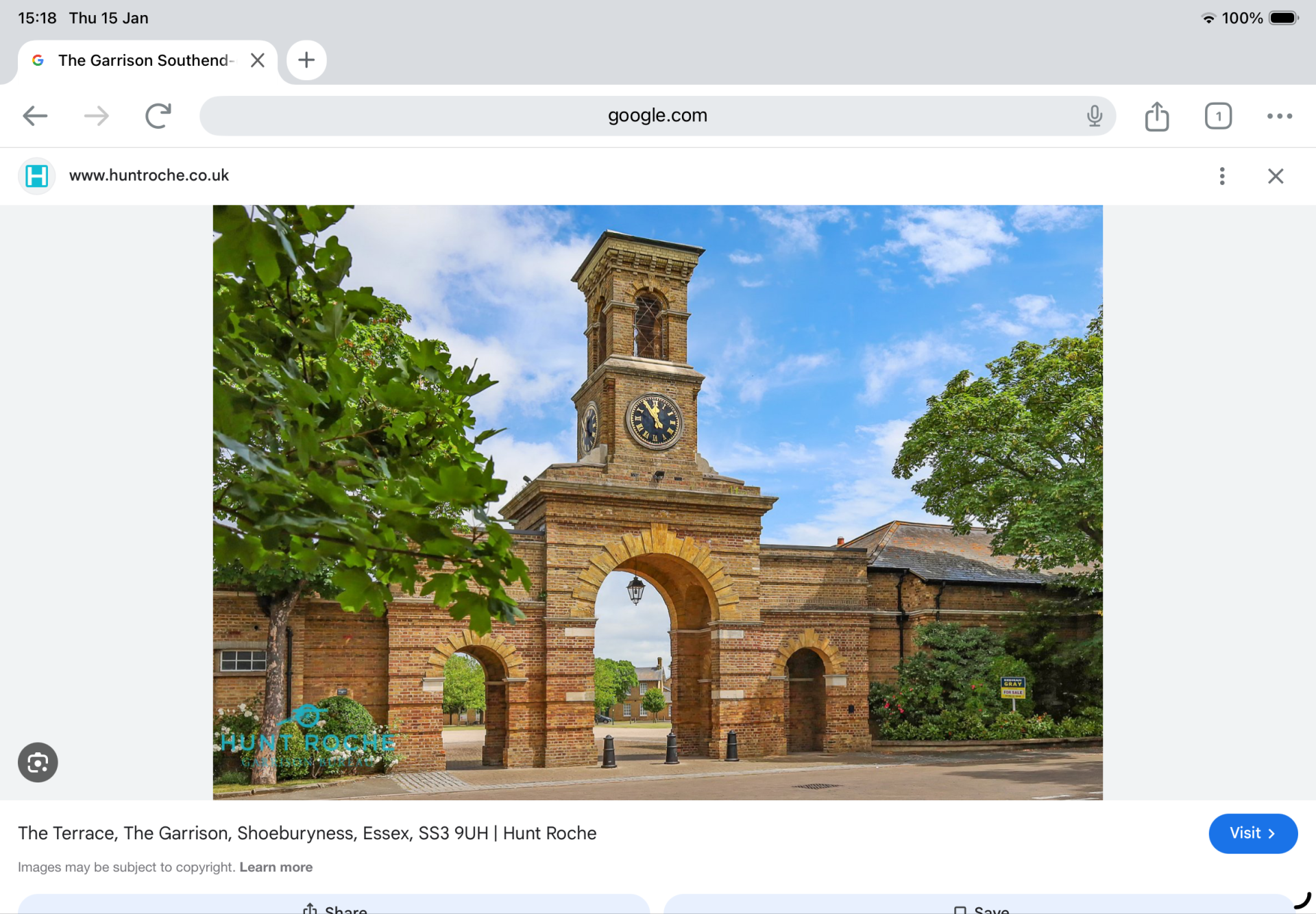Viewport: 1316px width, 914px height.
Task: Tap the google.com address bar
Action: [657, 116]
